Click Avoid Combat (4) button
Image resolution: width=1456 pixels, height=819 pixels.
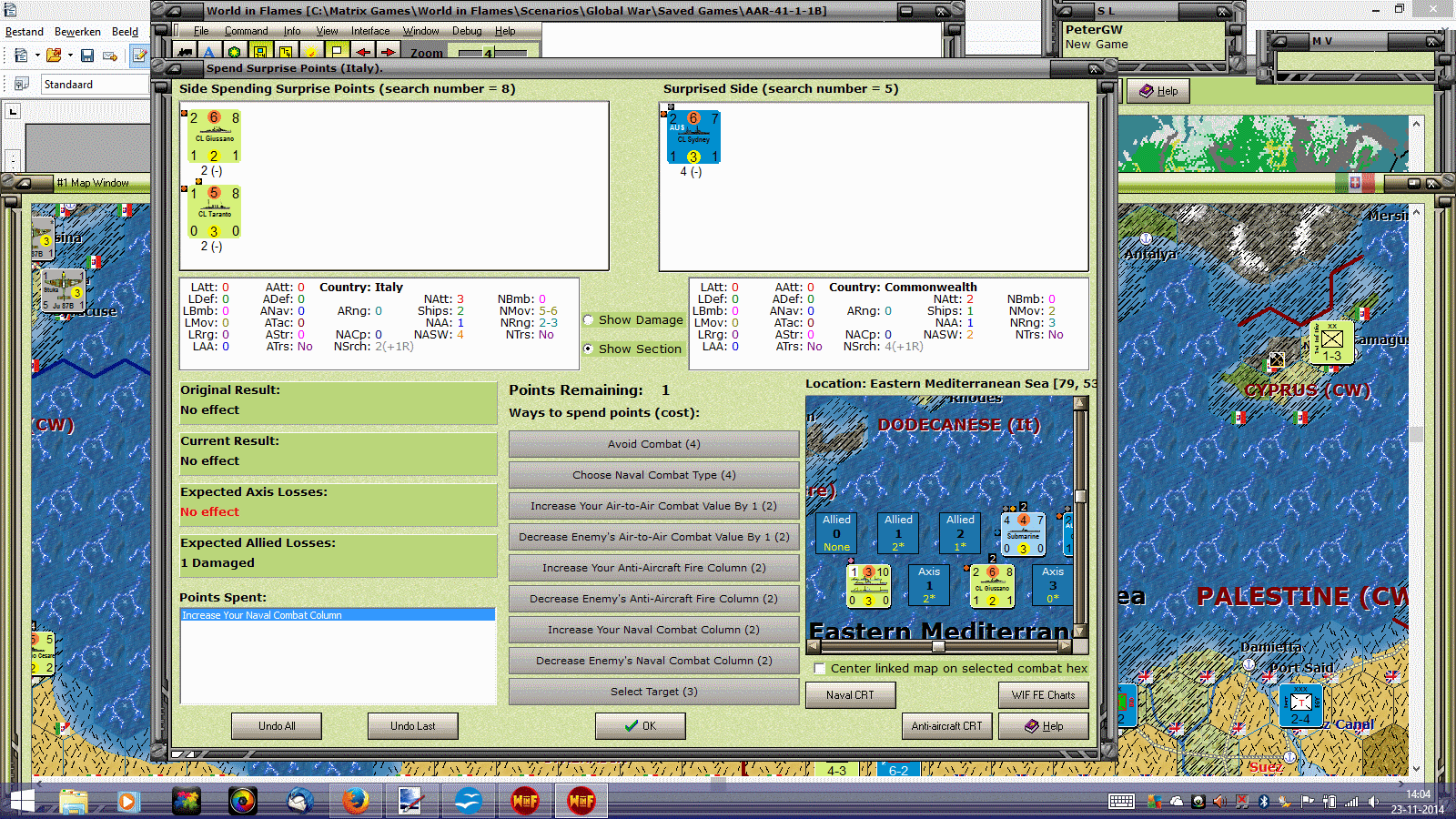pos(653,444)
